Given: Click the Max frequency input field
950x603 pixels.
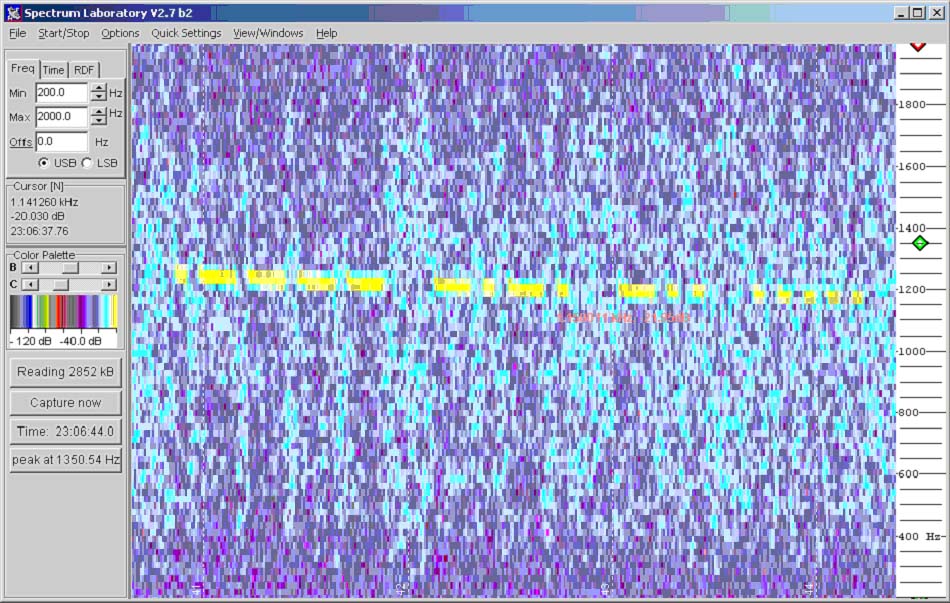Looking at the screenshot, I should tap(61, 116).
